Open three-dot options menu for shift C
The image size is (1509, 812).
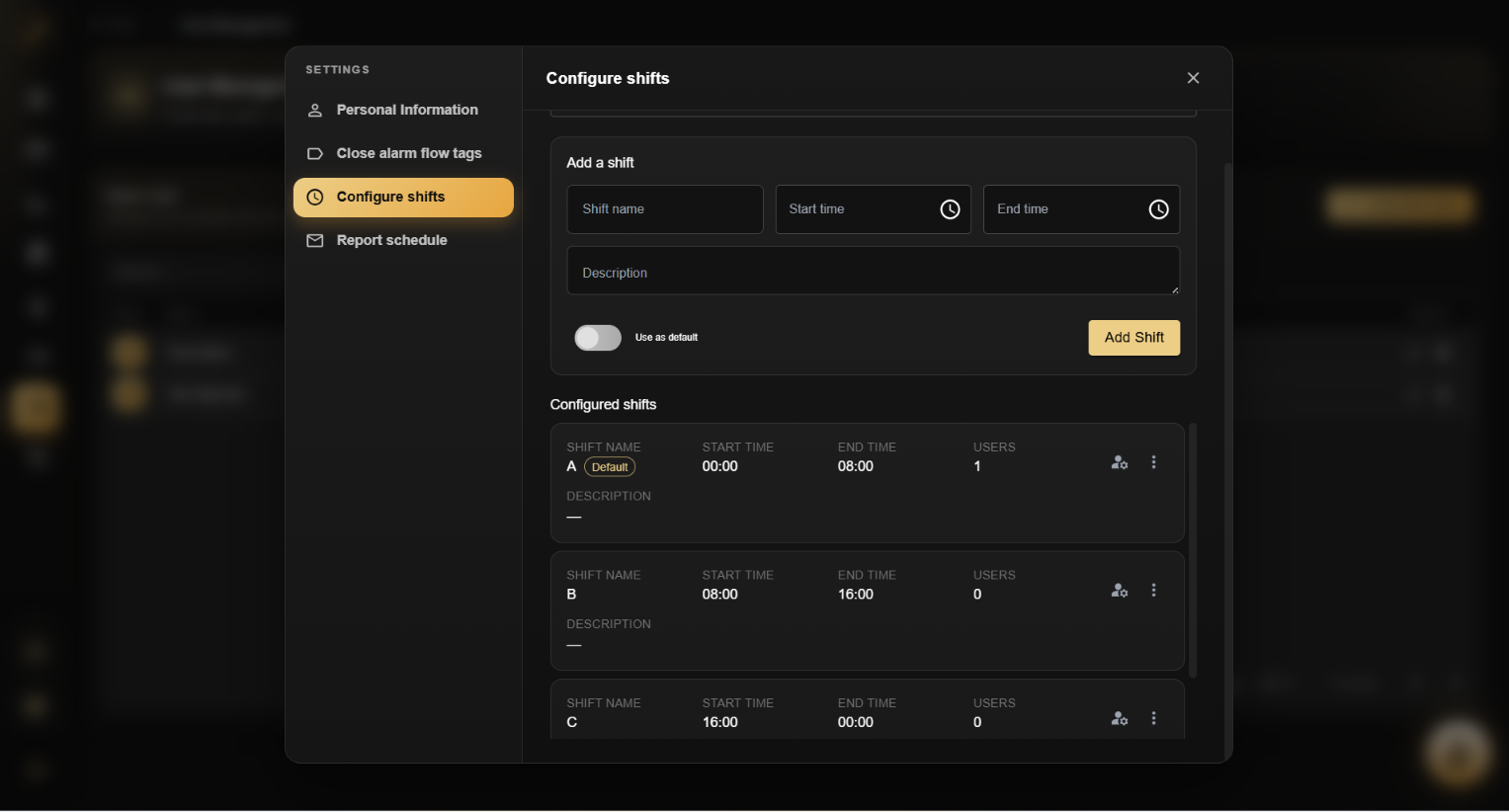tap(1153, 719)
